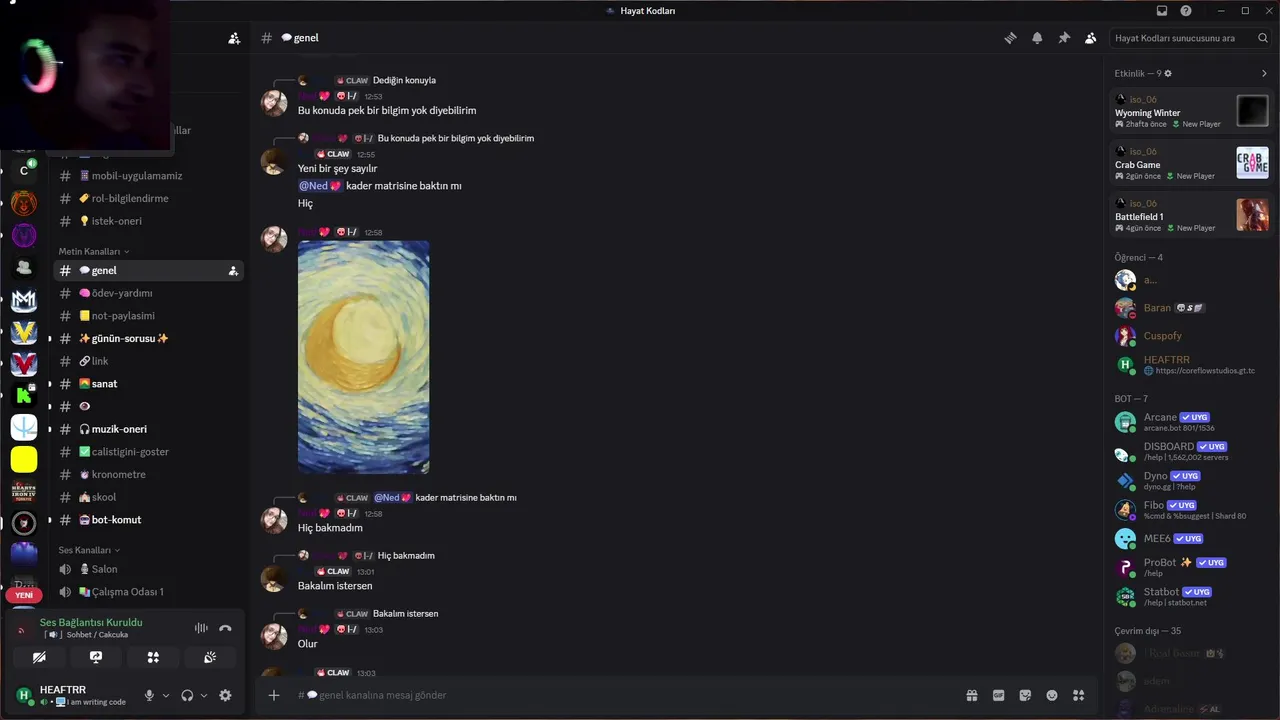Image resolution: width=1280 pixels, height=720 pixels.
Task: Open the sticker picker
Action: [1025, 695]
